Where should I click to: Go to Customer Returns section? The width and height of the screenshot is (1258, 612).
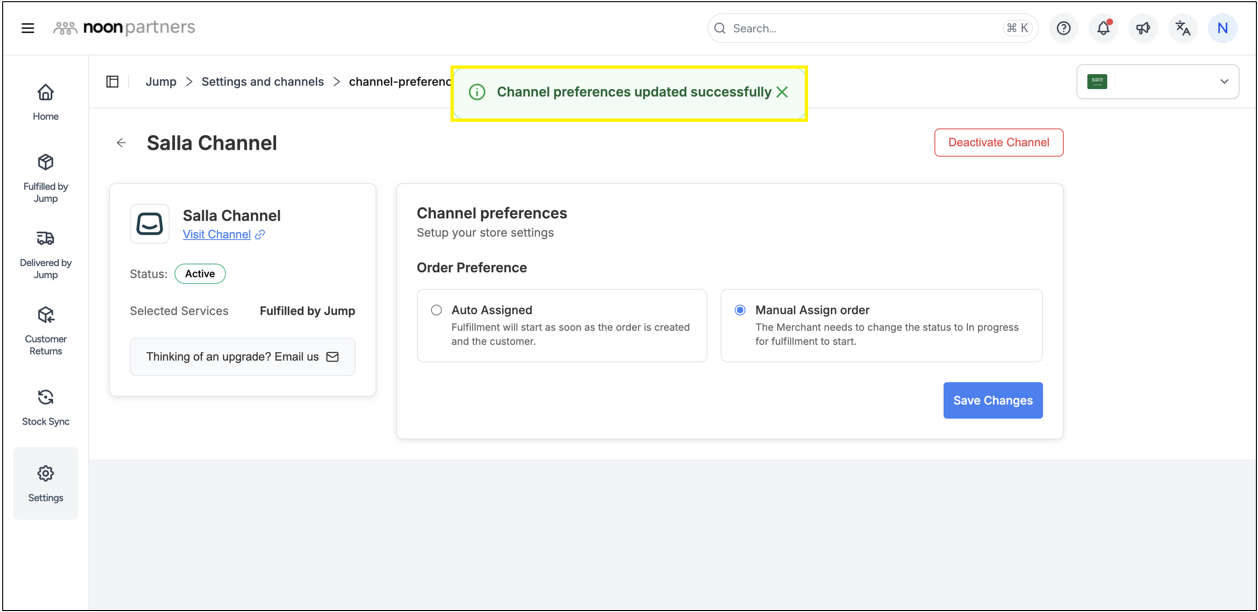tap(46, 331)
